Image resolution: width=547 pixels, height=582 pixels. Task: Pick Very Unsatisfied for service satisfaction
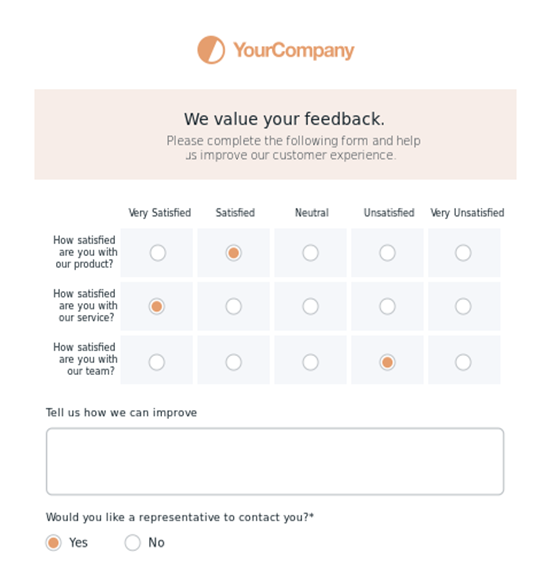[463, 306]
